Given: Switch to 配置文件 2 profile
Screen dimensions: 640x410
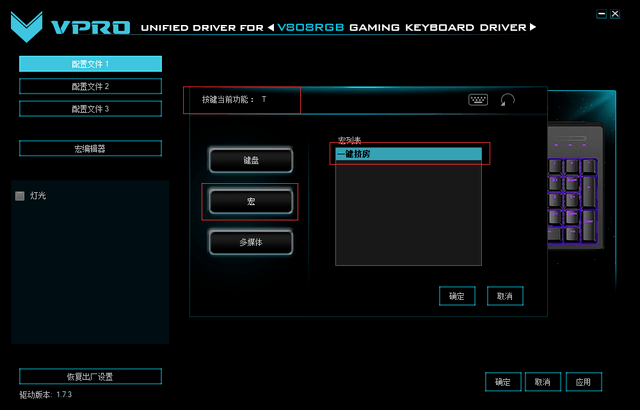Looking at the screenshot, I should click(x=90, y=87).
